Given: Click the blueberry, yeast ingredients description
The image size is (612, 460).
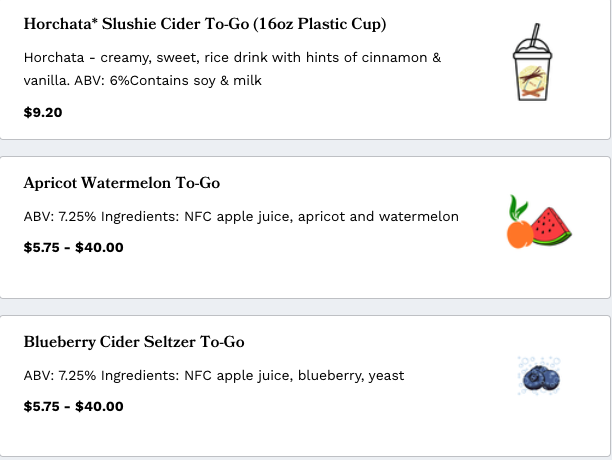Looking at the screenshot, I should (x=214, y=376).
